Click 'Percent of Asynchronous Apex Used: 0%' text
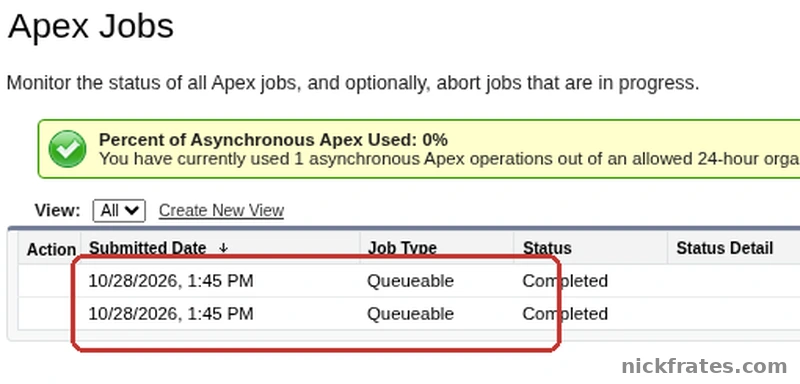Screen dimensions: 800x384 273,140
